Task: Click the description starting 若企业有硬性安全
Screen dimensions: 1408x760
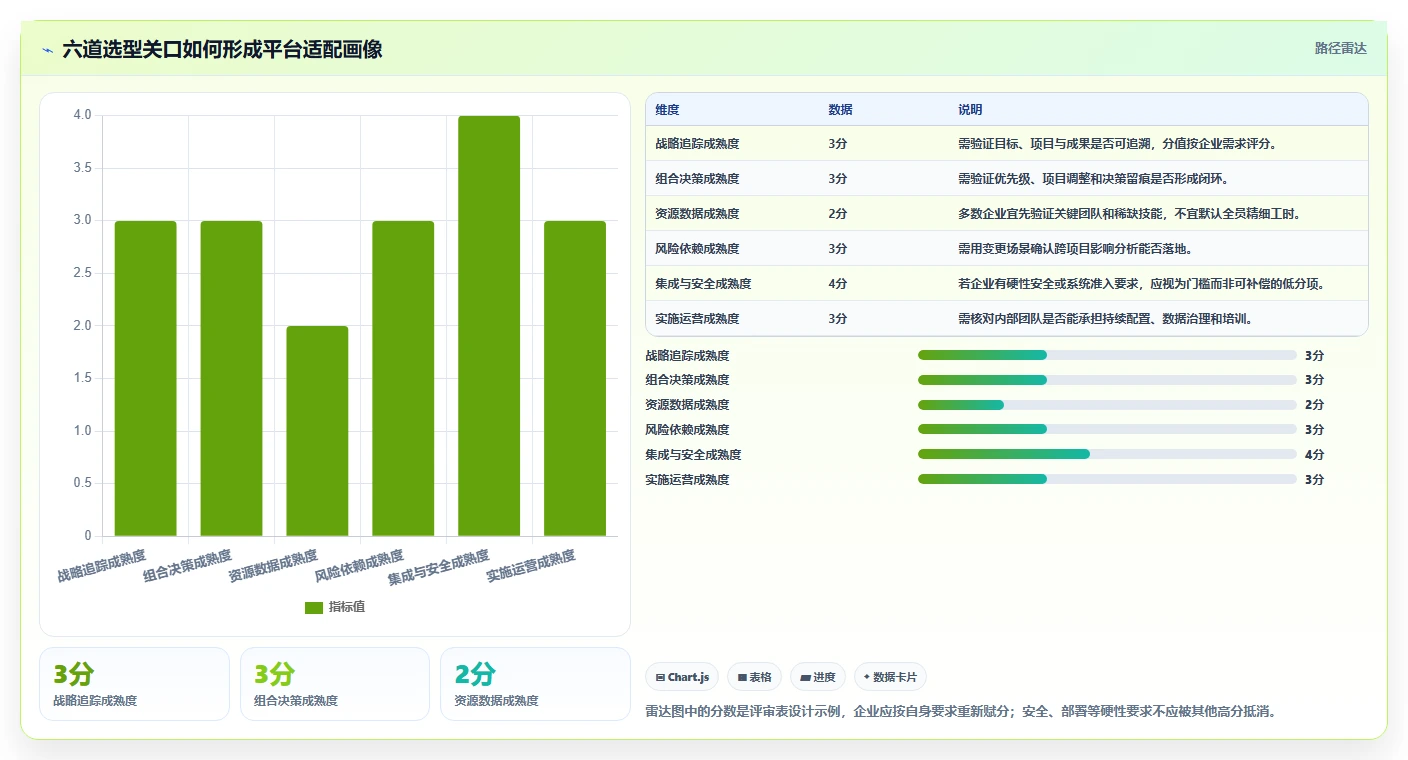Action: (1142, 284)
